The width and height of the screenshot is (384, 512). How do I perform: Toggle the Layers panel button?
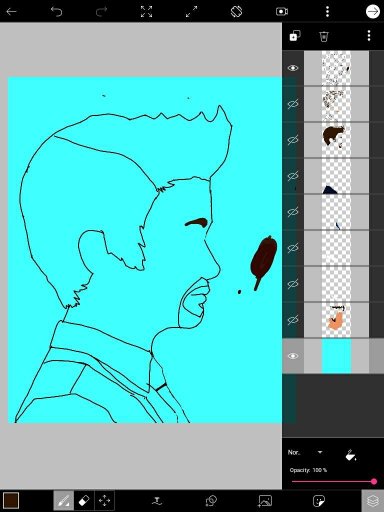pyautogui.click(x=373, y=501)
